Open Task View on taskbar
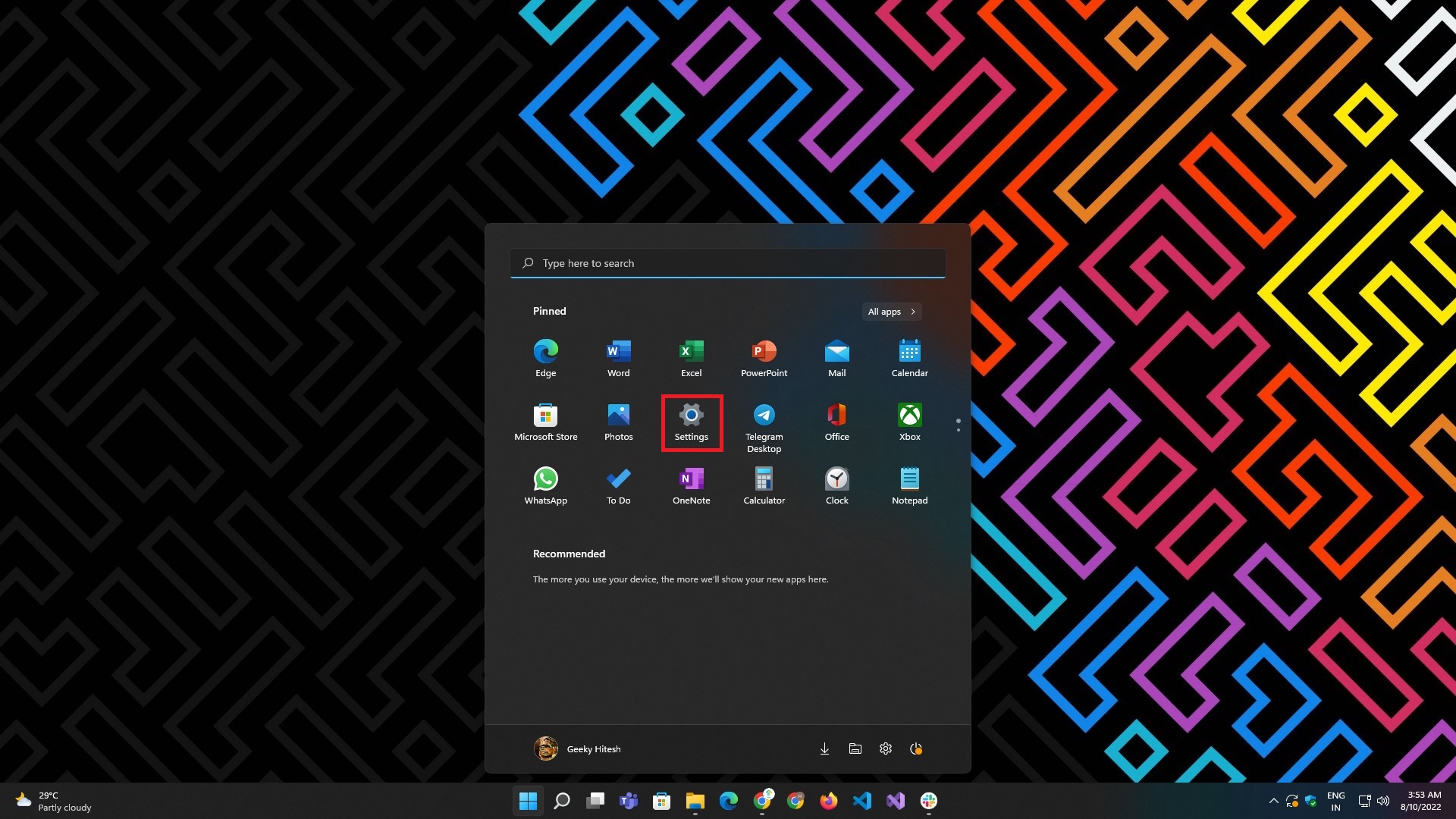This screenshot has height=819, width=1456. (x=595, y=801)
